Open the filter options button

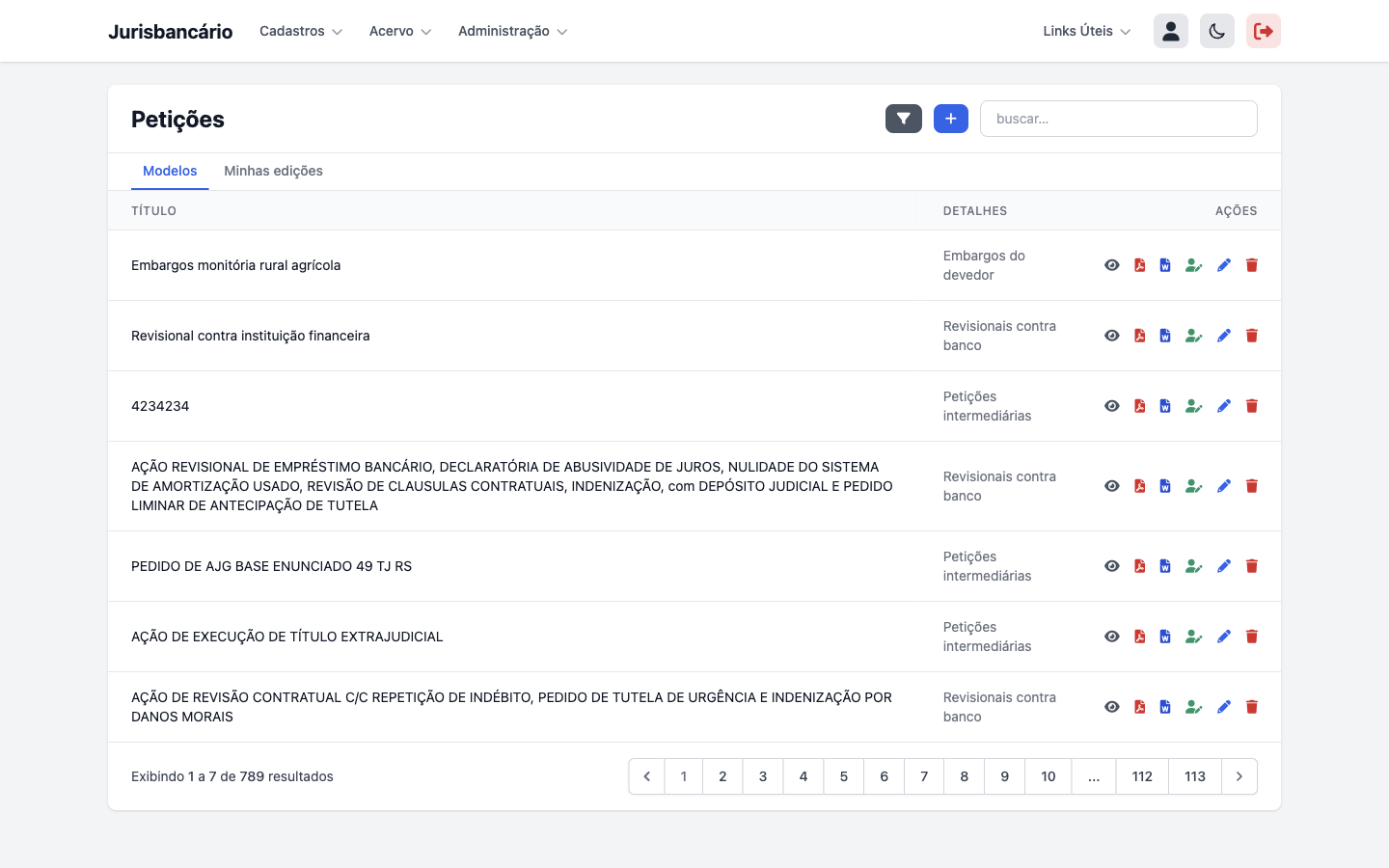(904, 119)
